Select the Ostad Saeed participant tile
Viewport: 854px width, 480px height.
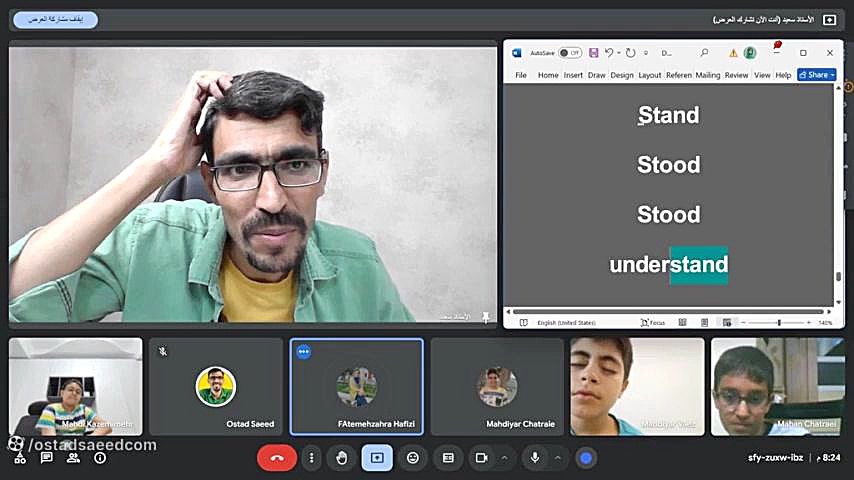pyautogui.click(x=216, y=386)
